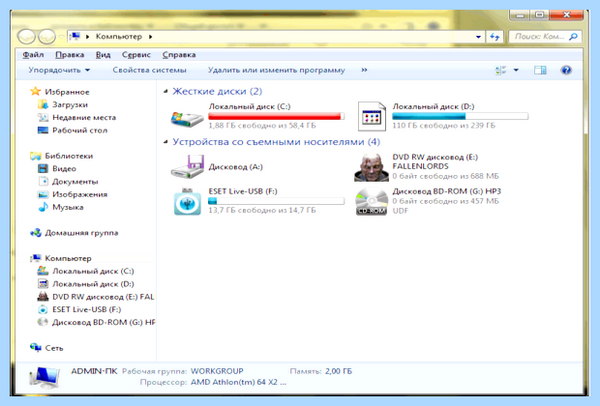This screenshot has width=600, height=406.
Task: Open the address bar history dropdown
Action: point(478,37)
